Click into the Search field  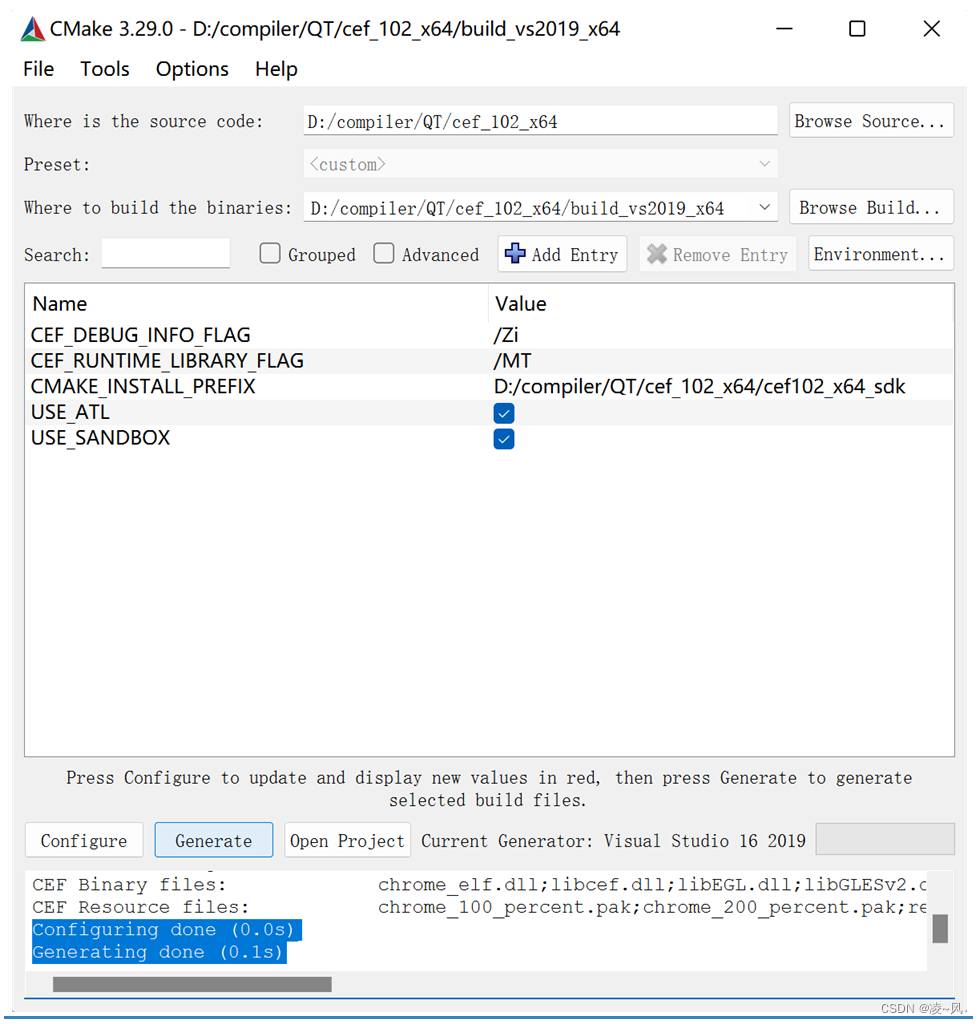coord(166,253)
